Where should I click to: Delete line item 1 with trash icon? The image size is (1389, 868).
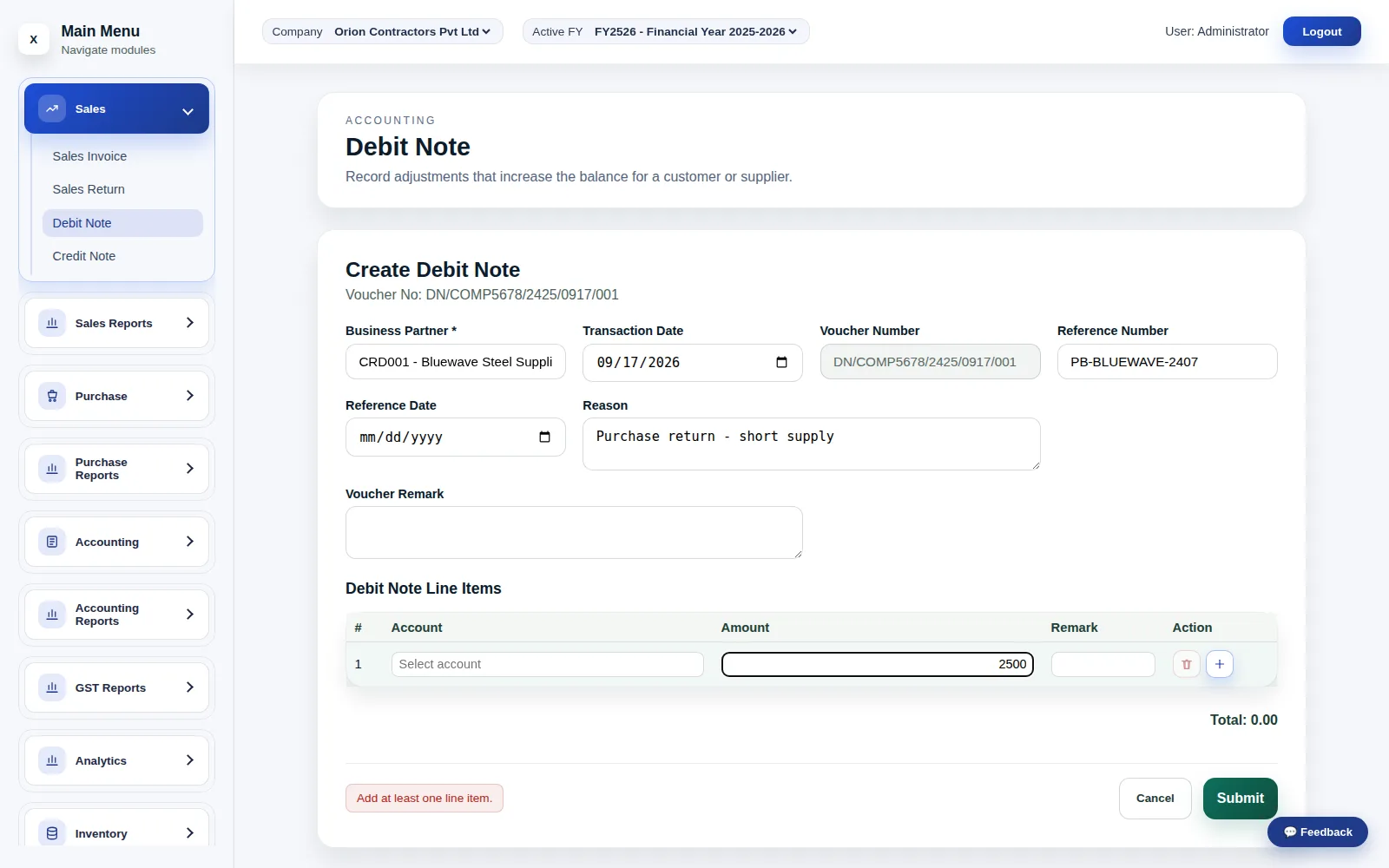click(1186, 664)
